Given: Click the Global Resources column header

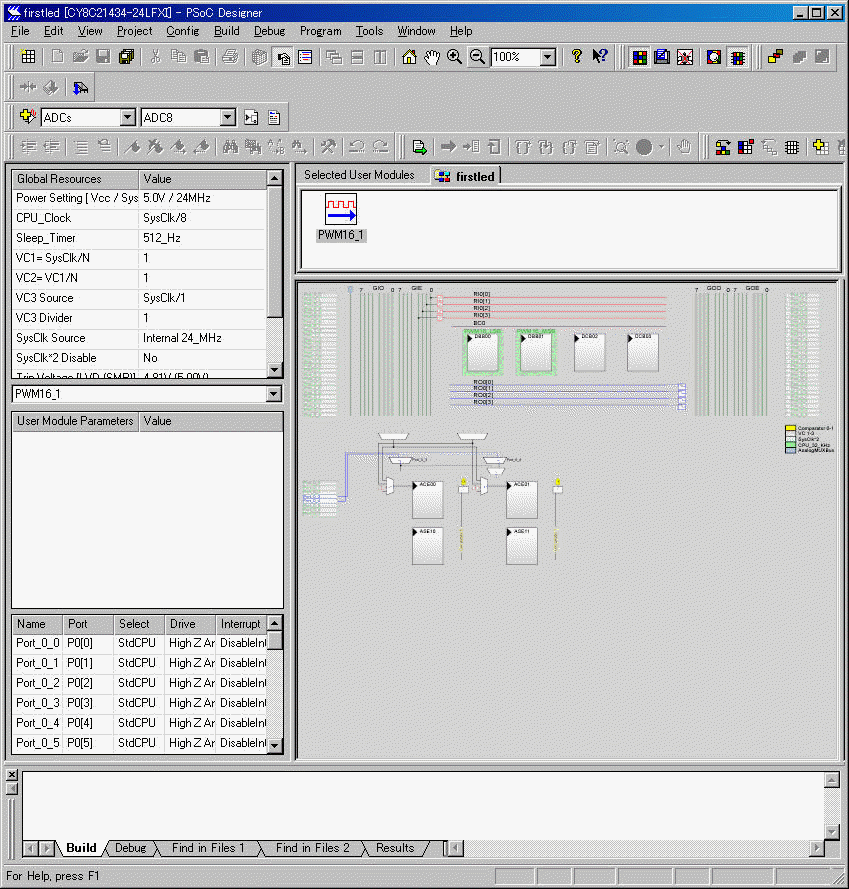Looking at the screenshot, I should 75,179.
